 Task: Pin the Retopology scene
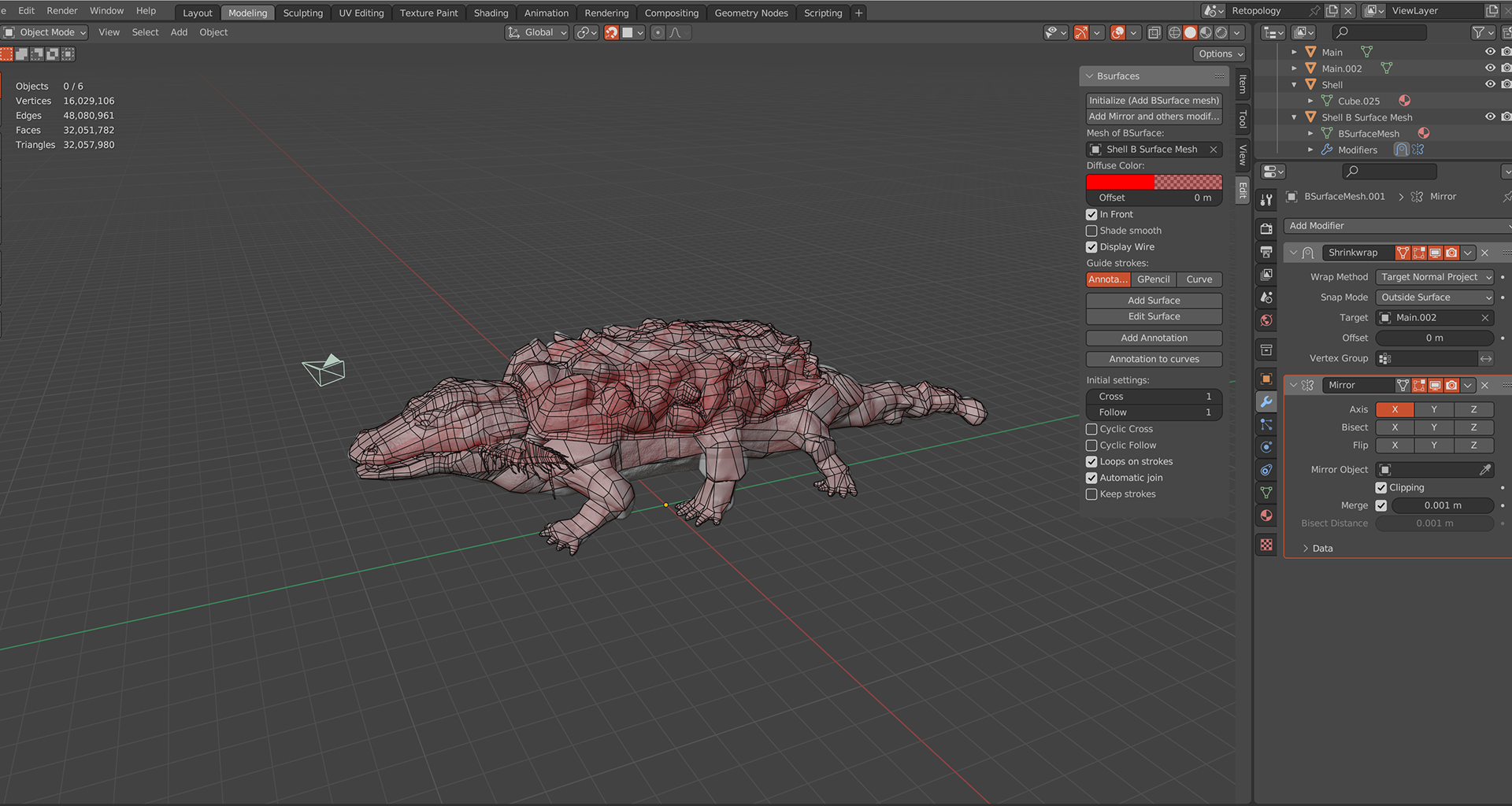pyautogui.click(x=1314, y=11)
